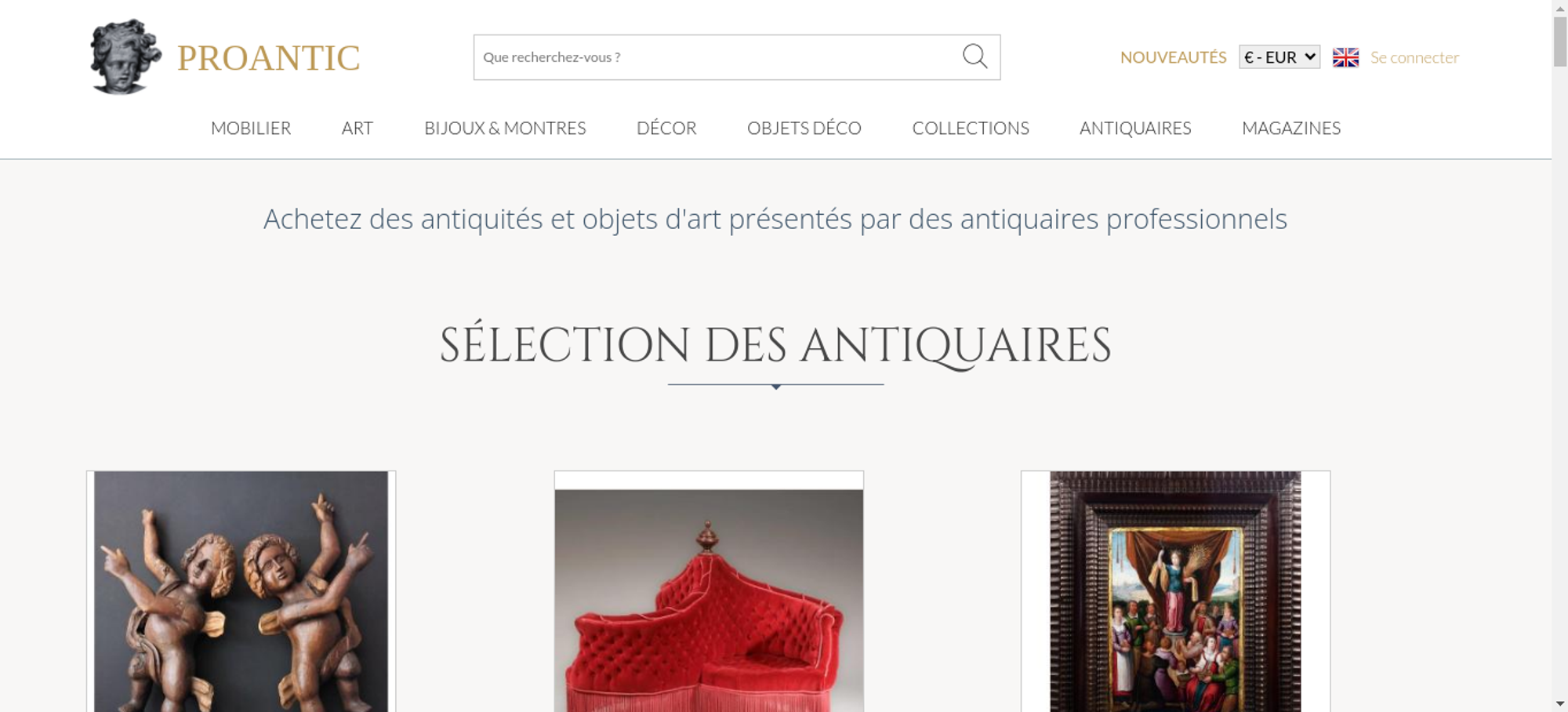Image resolution: width=1568 pixels, height=712 pixels.
Task: Open the MOBILIER menu
Action: [x=251, y=128]
